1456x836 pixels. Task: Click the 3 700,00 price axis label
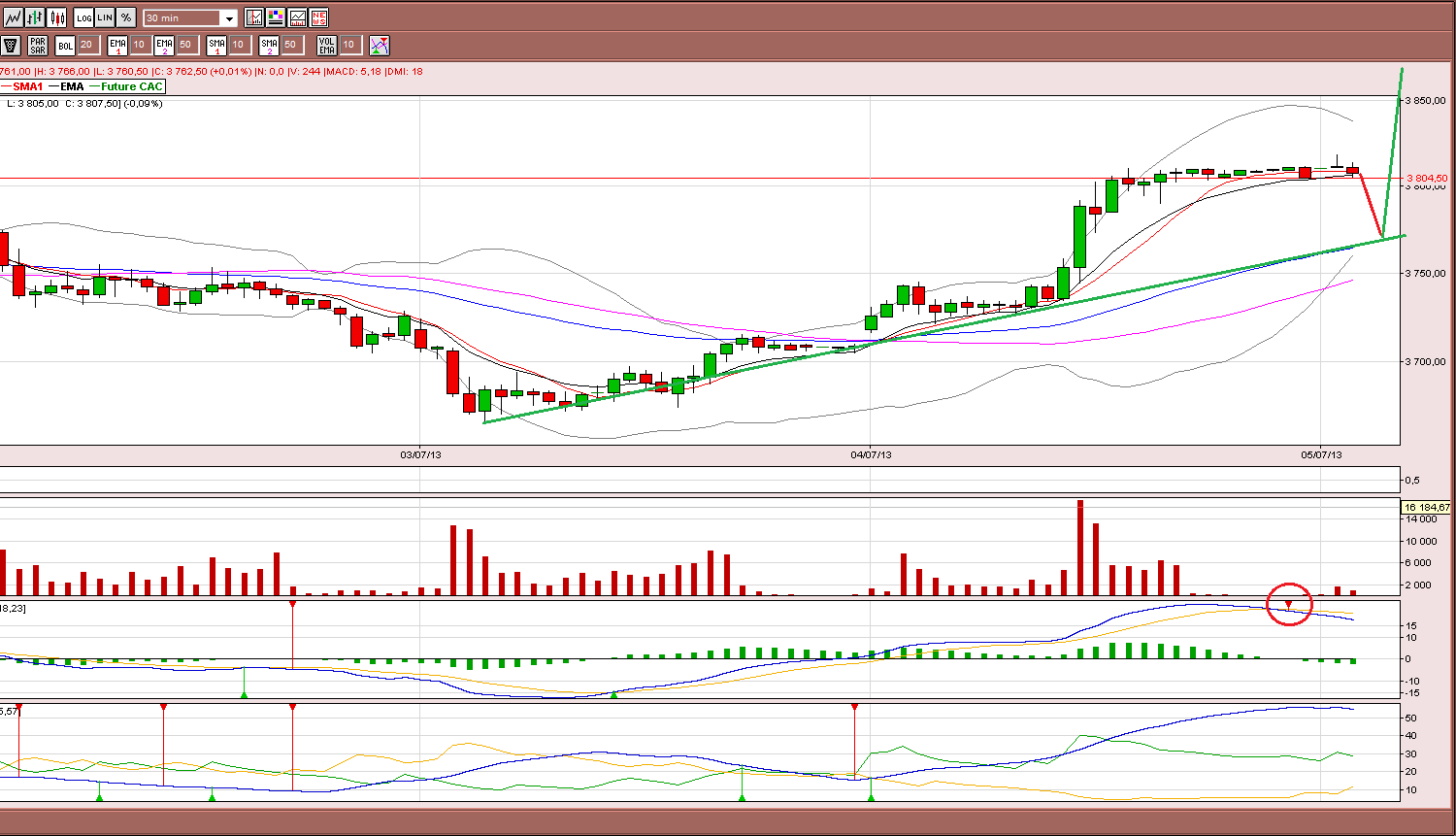(x=1427, y=362)
